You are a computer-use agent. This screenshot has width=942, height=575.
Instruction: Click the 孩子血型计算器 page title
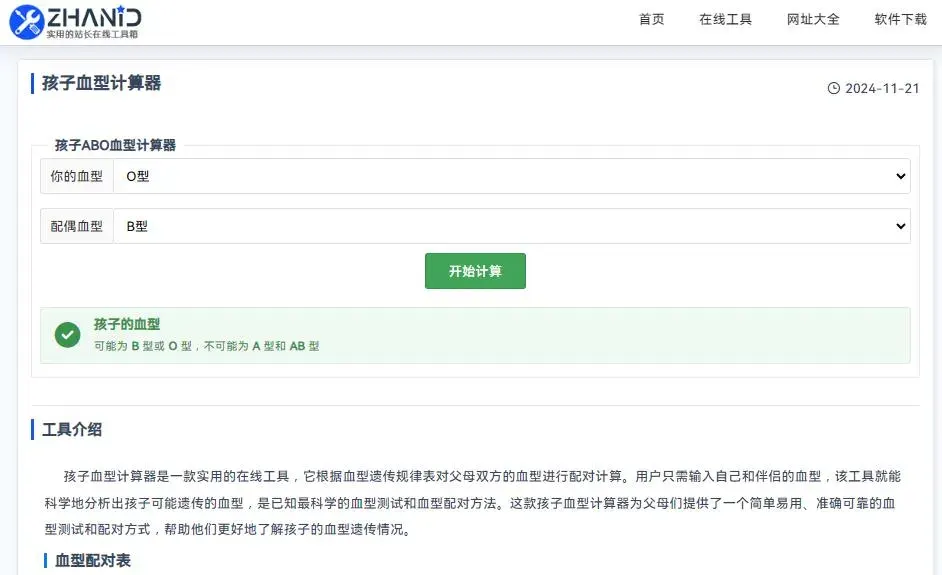tap(102, 83)
